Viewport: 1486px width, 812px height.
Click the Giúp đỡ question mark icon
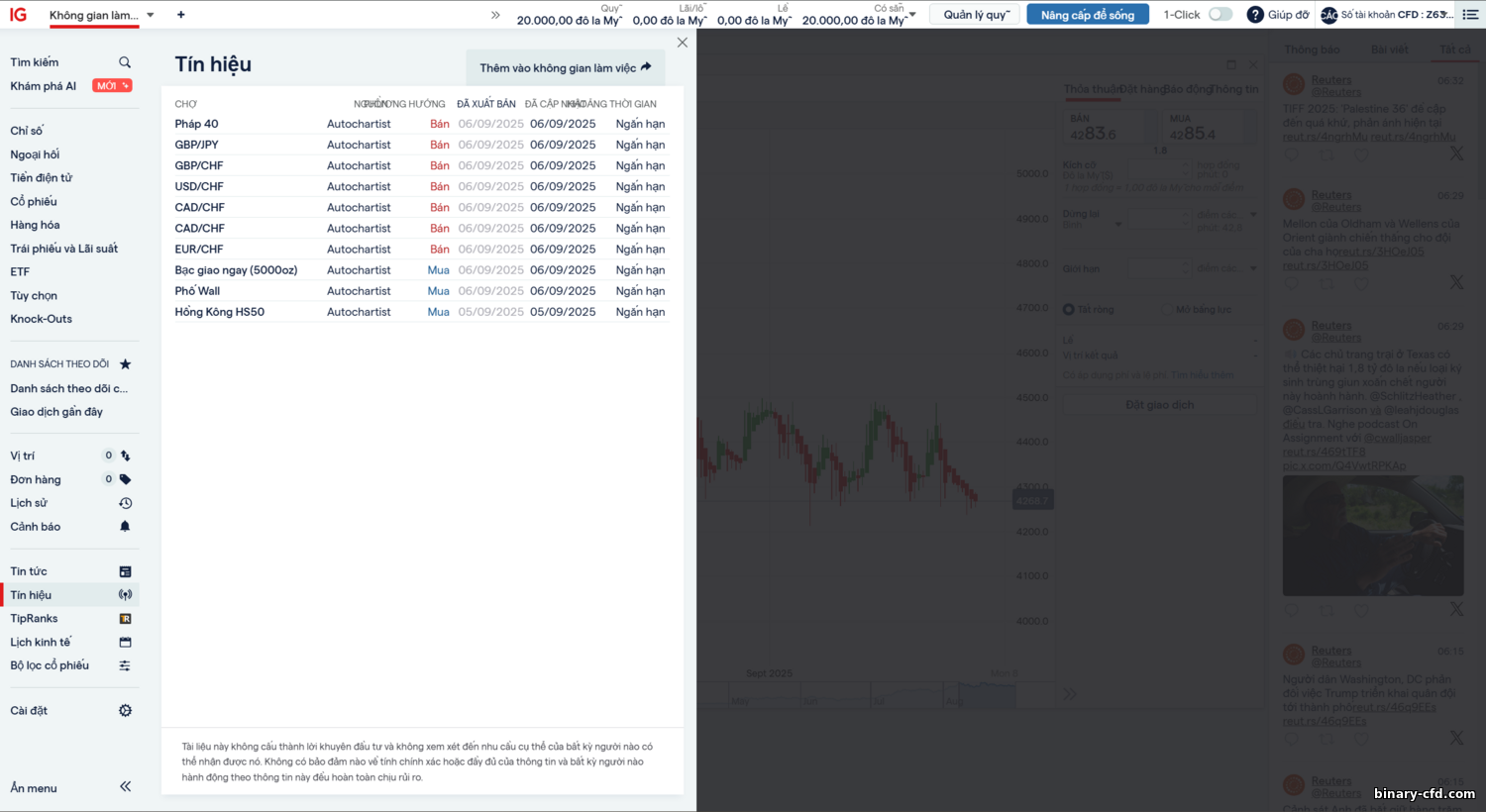click(1255, 15)
